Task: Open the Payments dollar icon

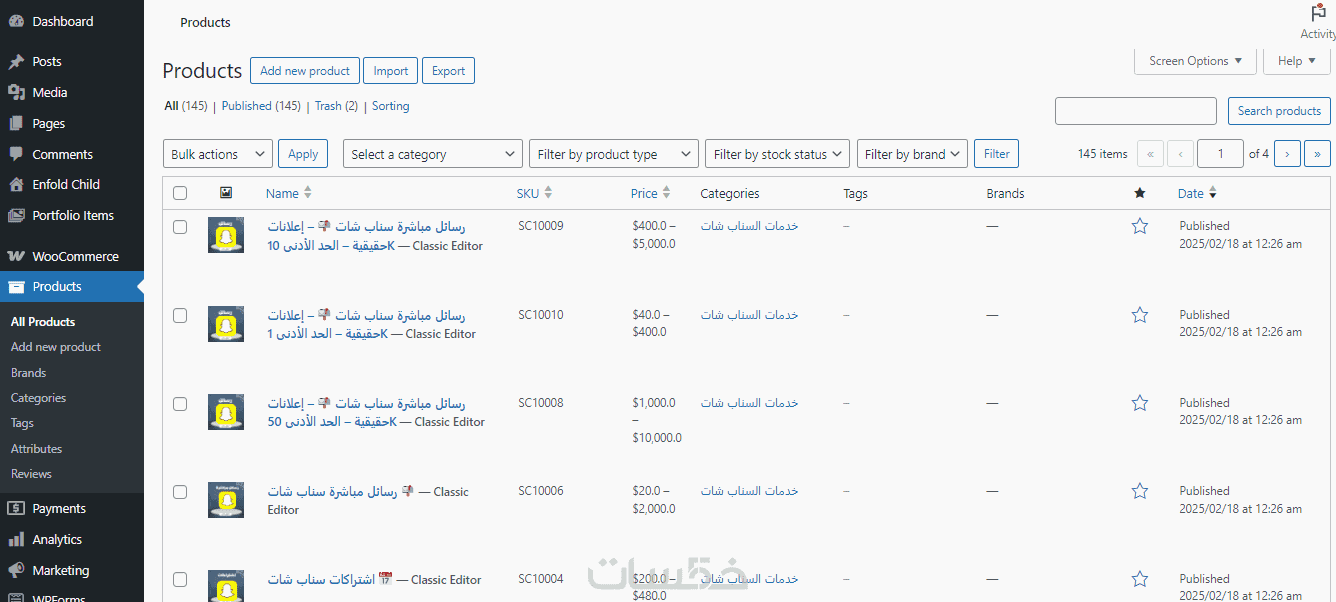Action: (16, 509)
